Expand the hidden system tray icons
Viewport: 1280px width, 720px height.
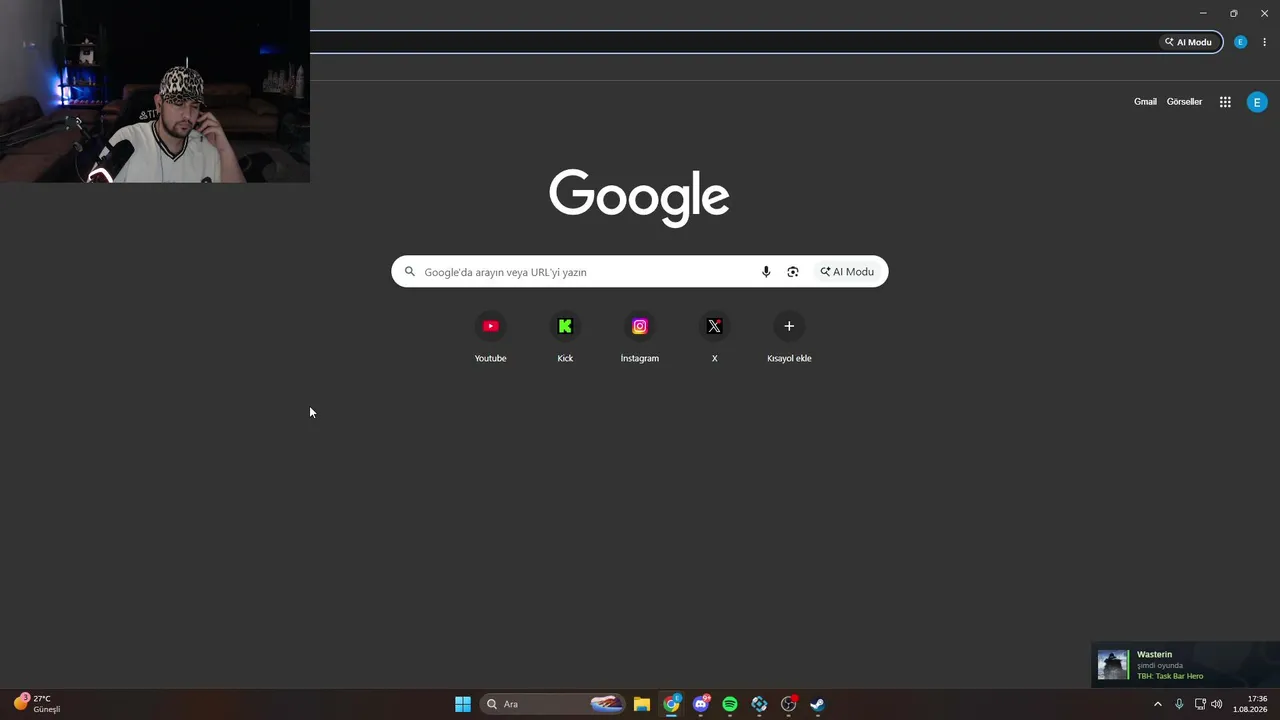point(1158,704)
